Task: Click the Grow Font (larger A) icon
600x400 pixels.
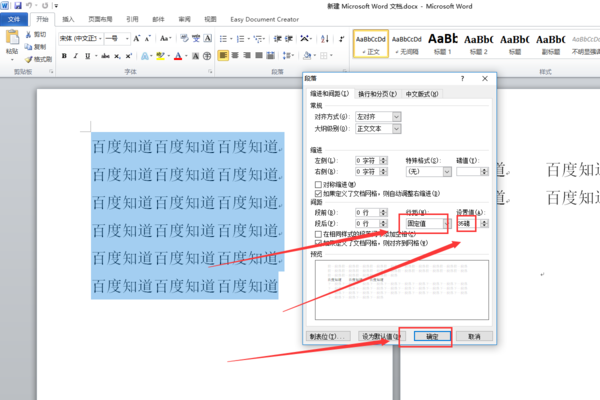Action: [137, 38]
